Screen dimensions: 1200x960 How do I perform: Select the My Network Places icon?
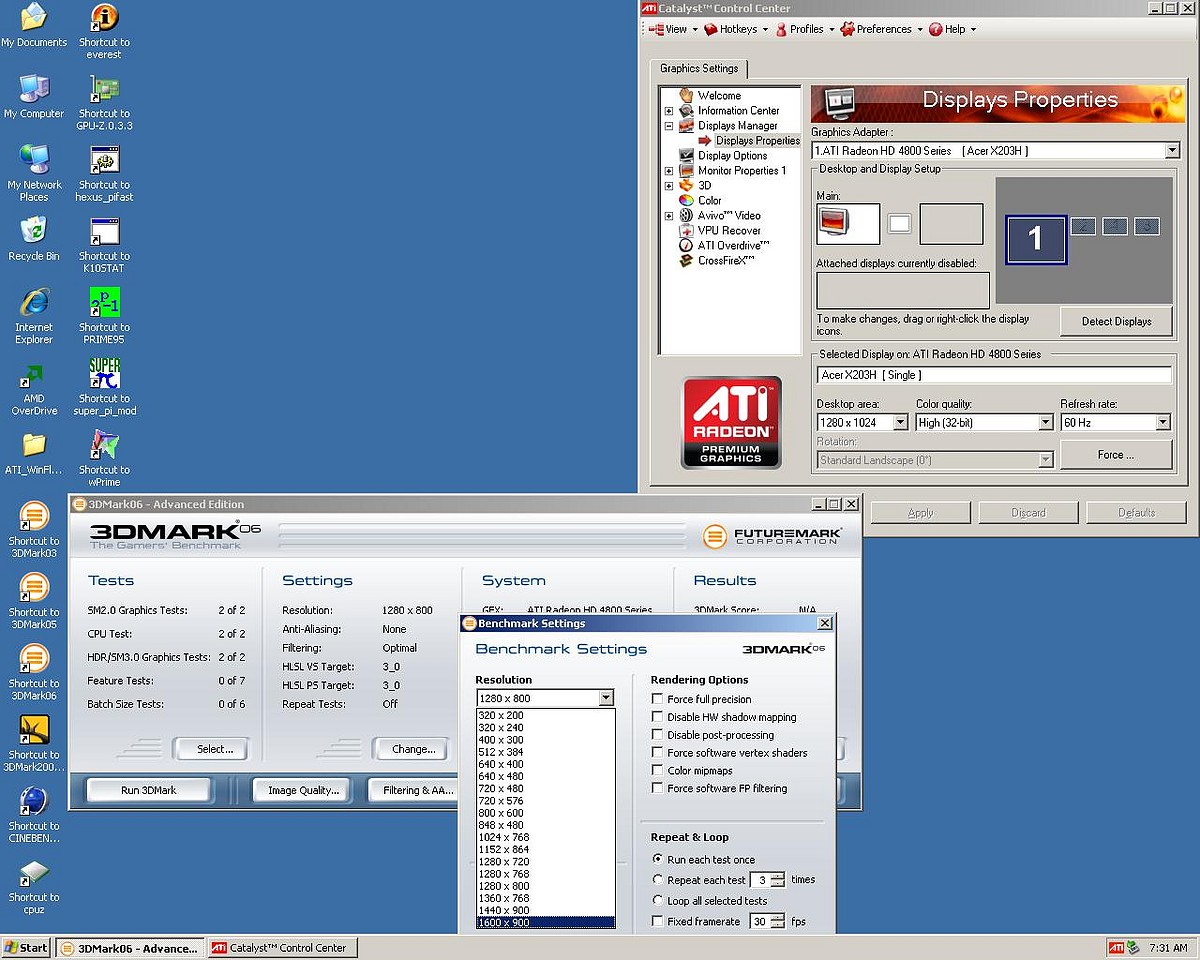[x=34, y=173]
